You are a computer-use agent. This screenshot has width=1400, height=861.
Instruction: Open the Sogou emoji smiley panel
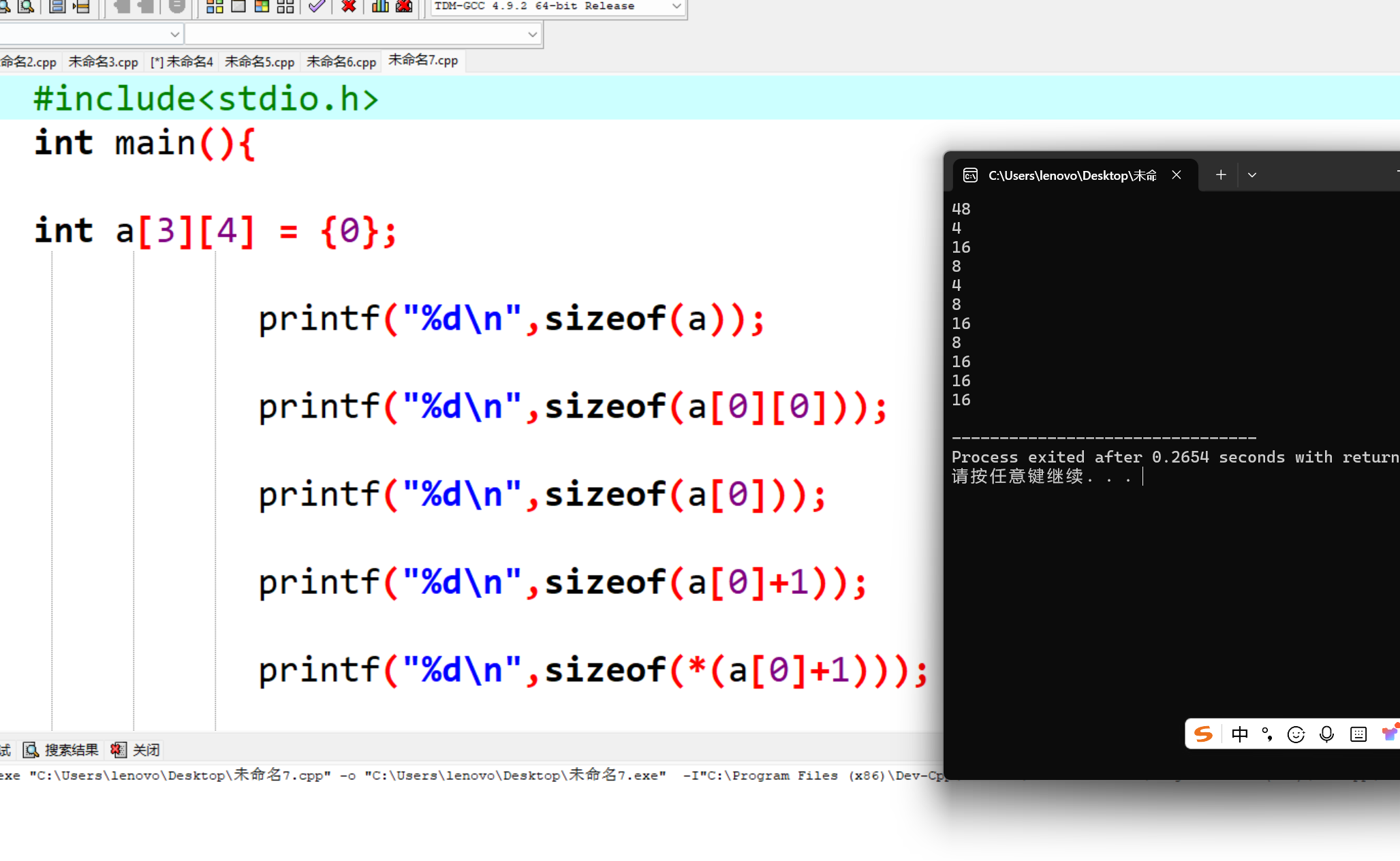(1296, 734)
